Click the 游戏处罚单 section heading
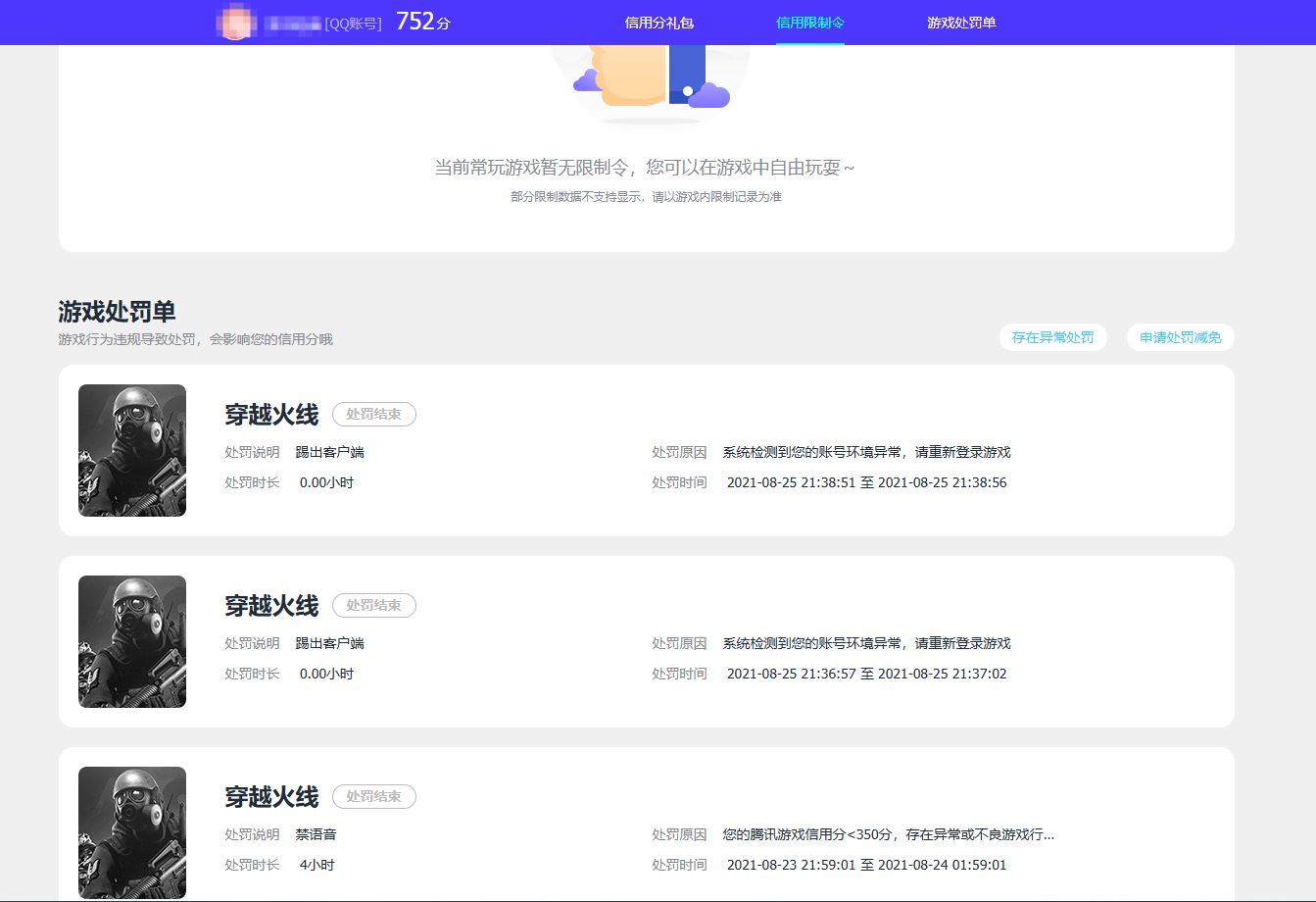The width and height of the screenshot is (1316, 902). 117,312
